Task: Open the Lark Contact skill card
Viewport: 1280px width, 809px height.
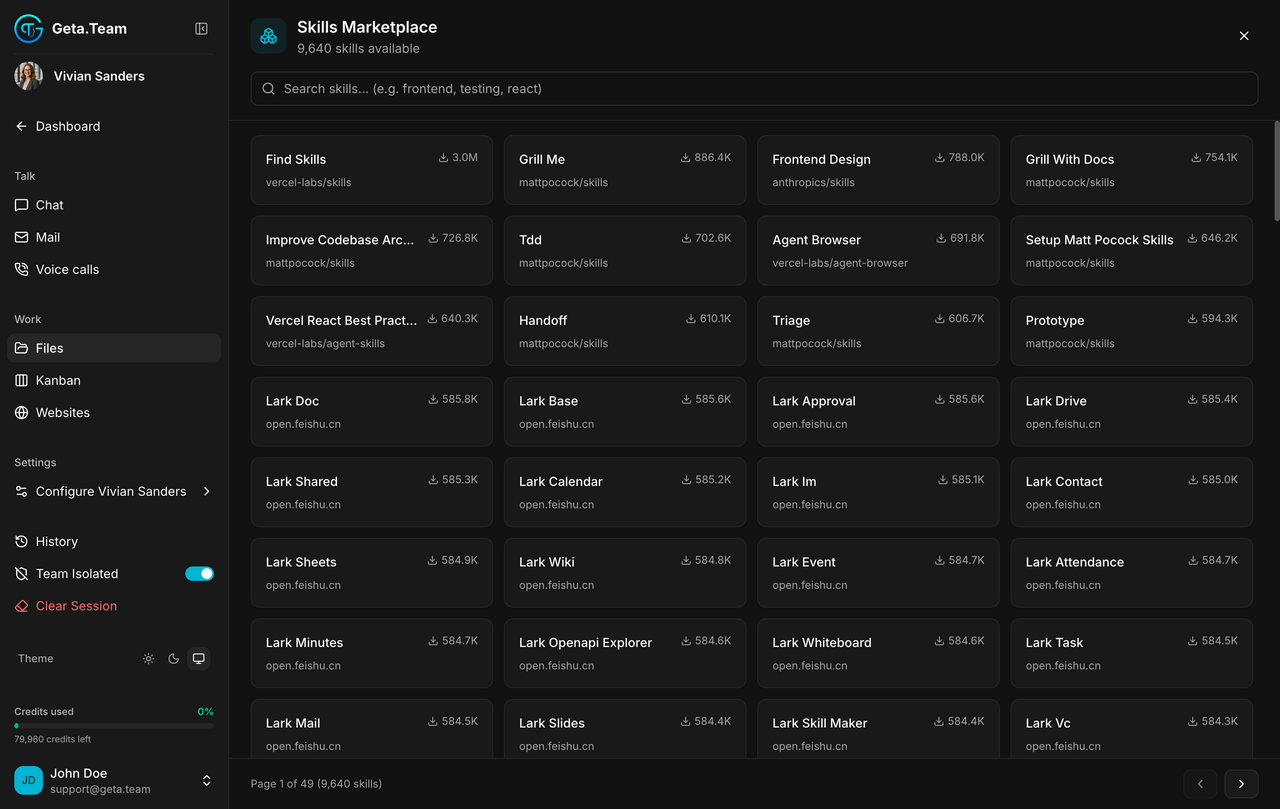Action: click(1131, 492)
